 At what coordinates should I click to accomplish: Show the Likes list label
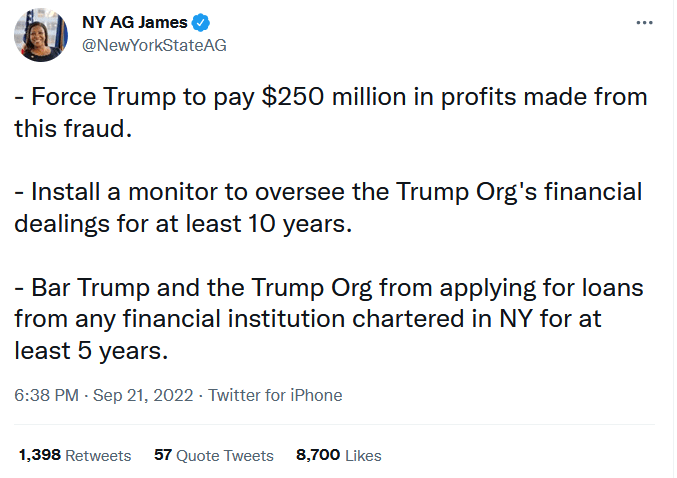tap(364, 455)
